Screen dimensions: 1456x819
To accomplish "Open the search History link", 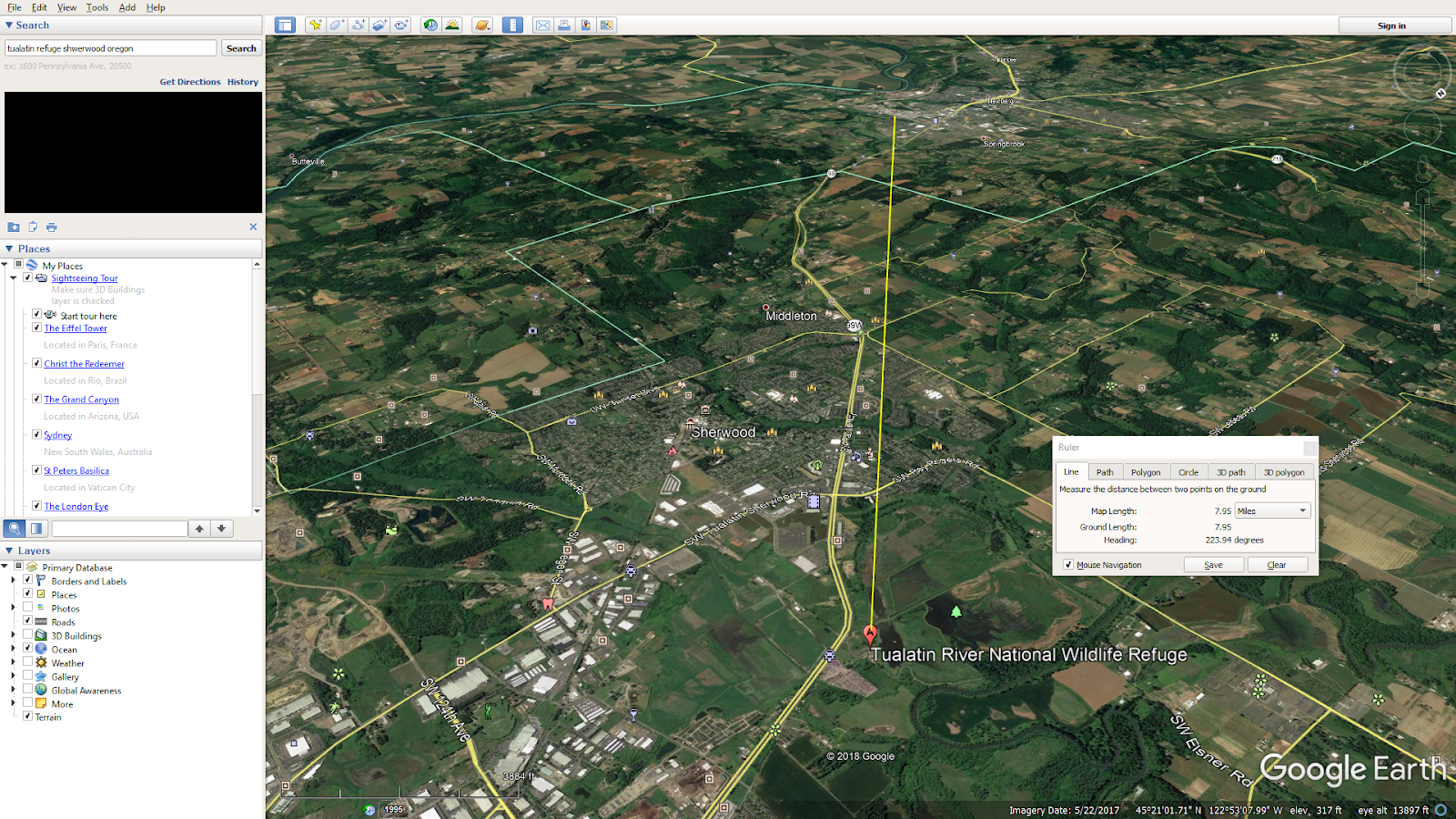I will [x=243, y=82].
